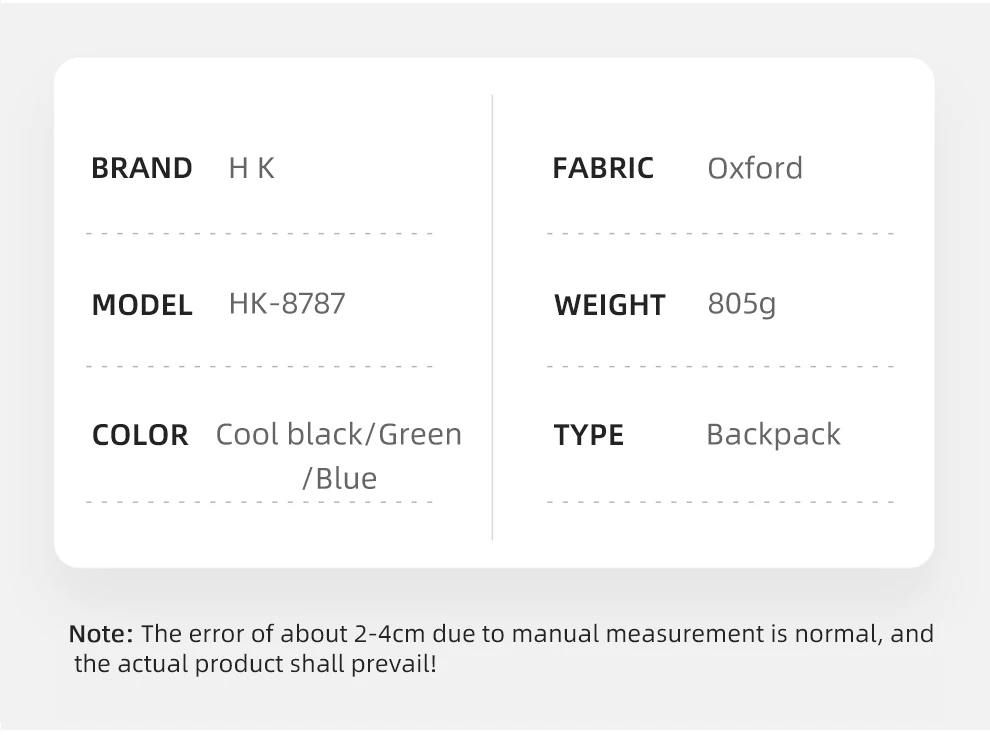
Task: Click the MODEL label
Action: click(142, 304)
